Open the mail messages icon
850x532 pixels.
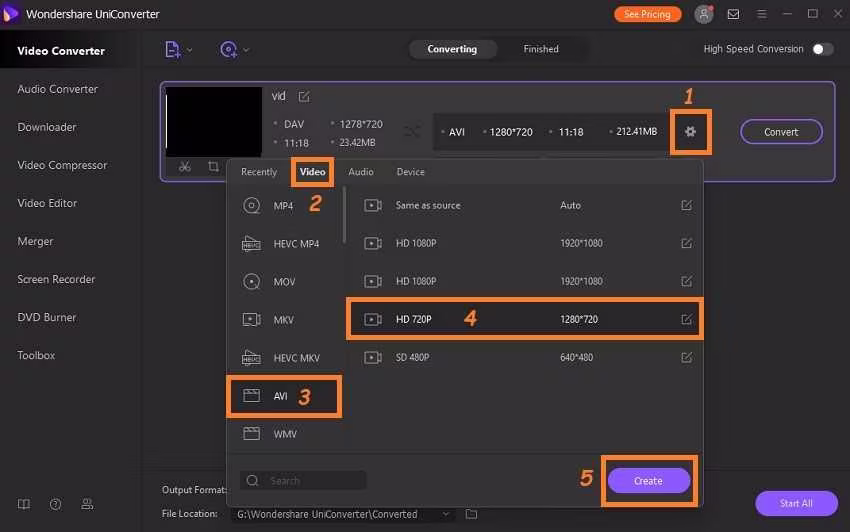point(733,14)
